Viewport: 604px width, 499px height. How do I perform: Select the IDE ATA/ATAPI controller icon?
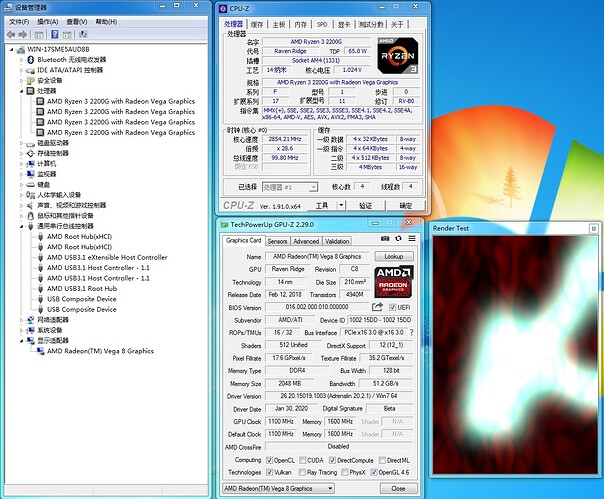(x=30, y=71)
